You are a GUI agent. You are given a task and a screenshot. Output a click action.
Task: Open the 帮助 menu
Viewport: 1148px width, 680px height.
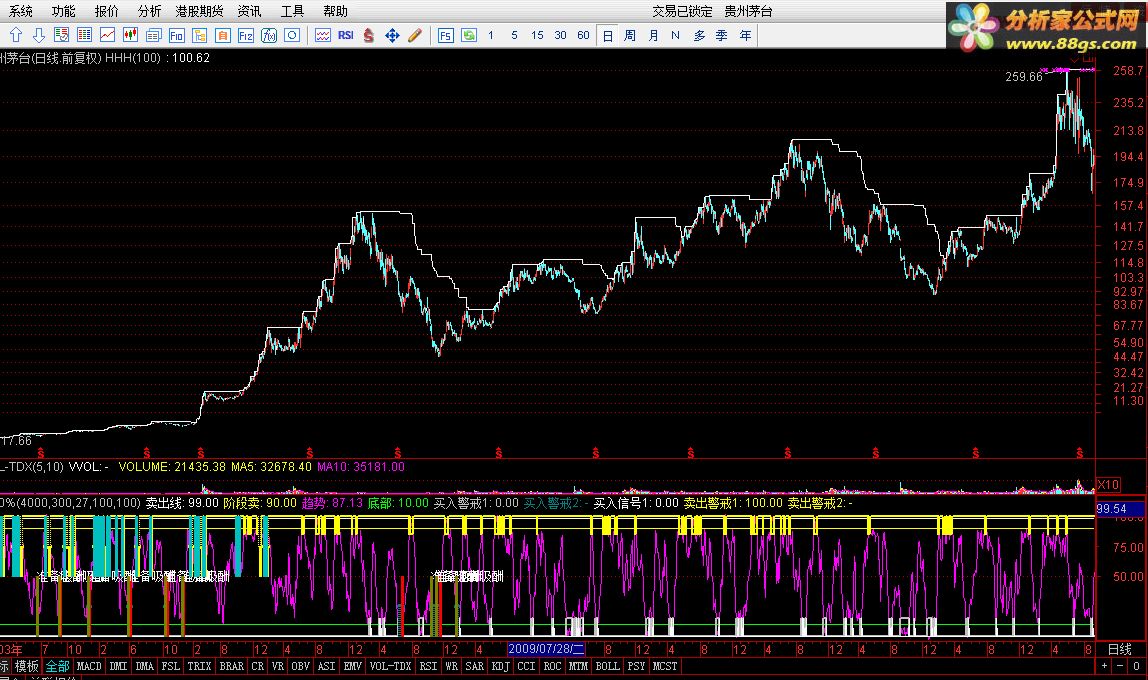[335, 11]
